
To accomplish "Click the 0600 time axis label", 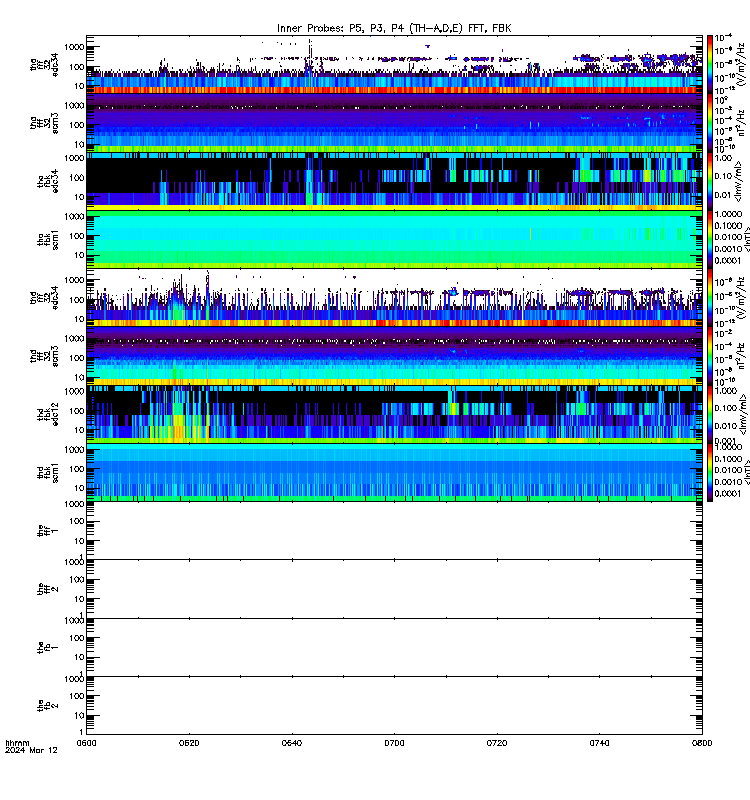I will tap(86, 743).
